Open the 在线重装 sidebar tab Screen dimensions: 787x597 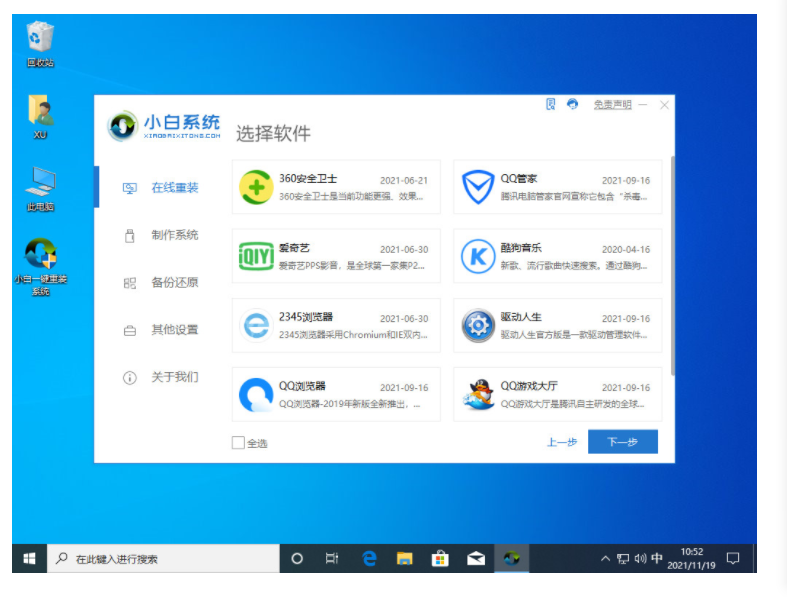pos(174,188)
